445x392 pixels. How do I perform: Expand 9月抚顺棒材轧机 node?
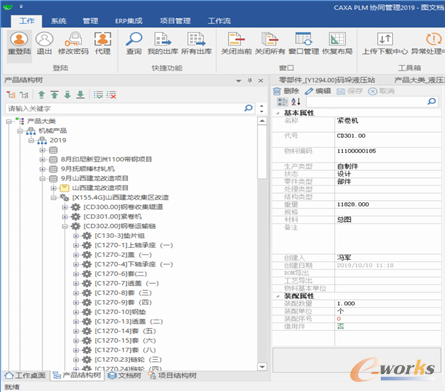pyautogui.click(x=42, y=169)
